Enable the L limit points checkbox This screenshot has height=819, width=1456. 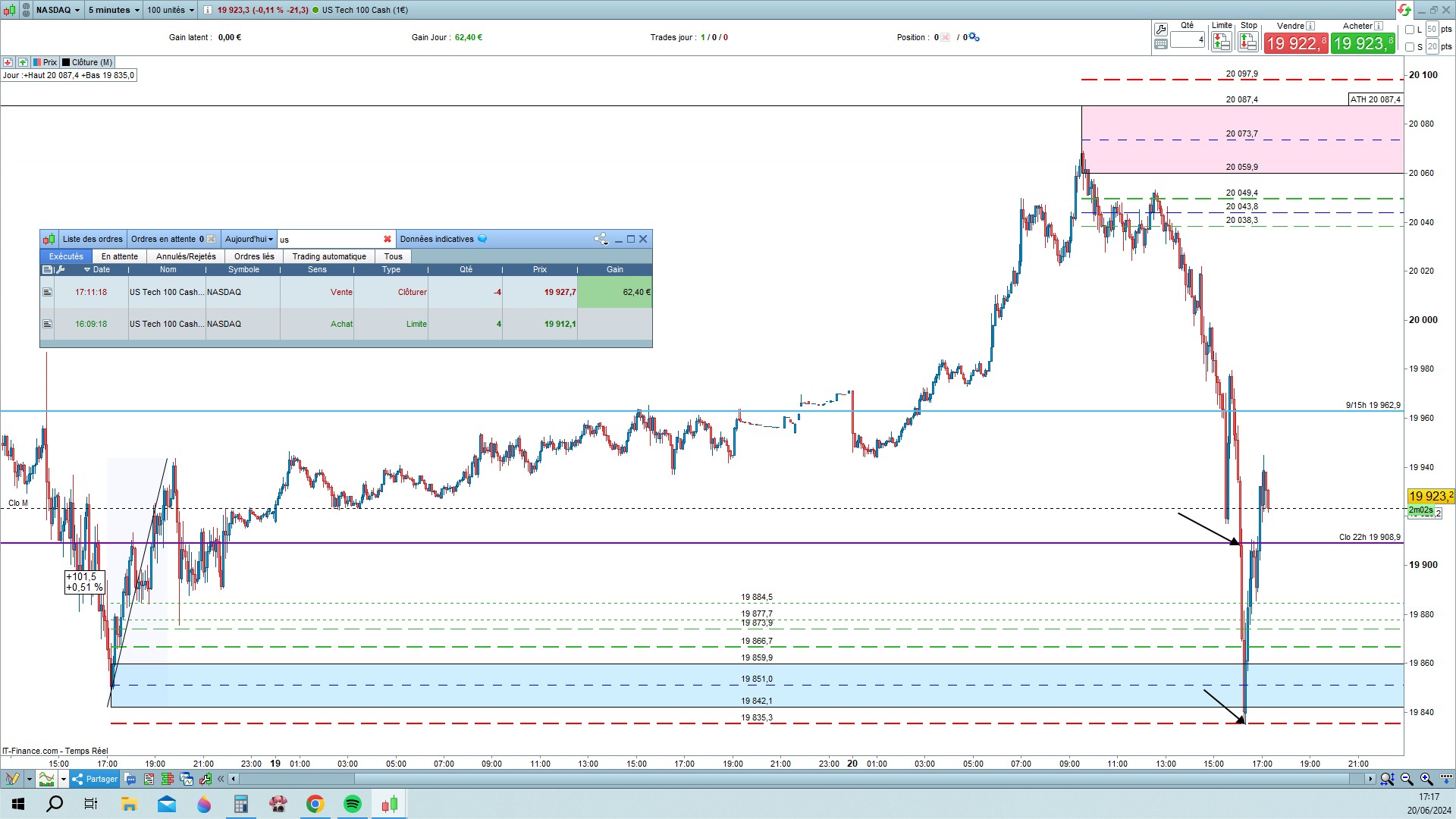click(x=1410, y=30)
